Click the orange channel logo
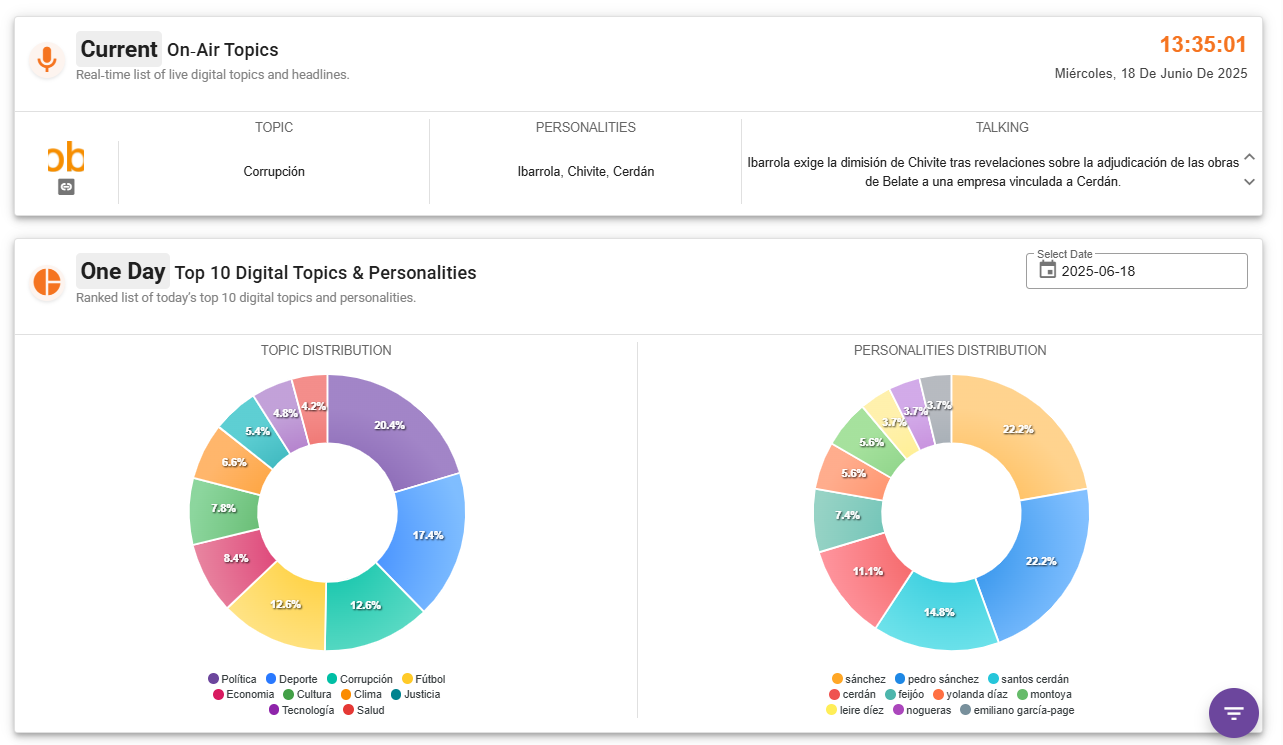The width and height of the screenshot is (1283, 745). point(66,158)
